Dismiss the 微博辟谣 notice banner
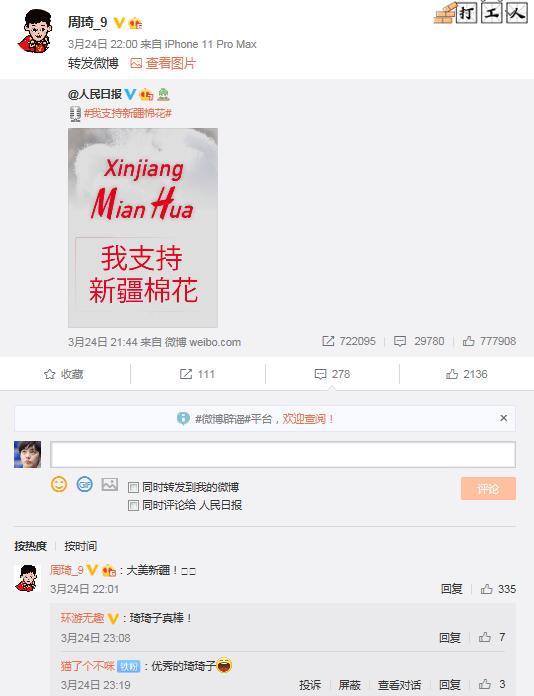 click(x=503, y=418)
